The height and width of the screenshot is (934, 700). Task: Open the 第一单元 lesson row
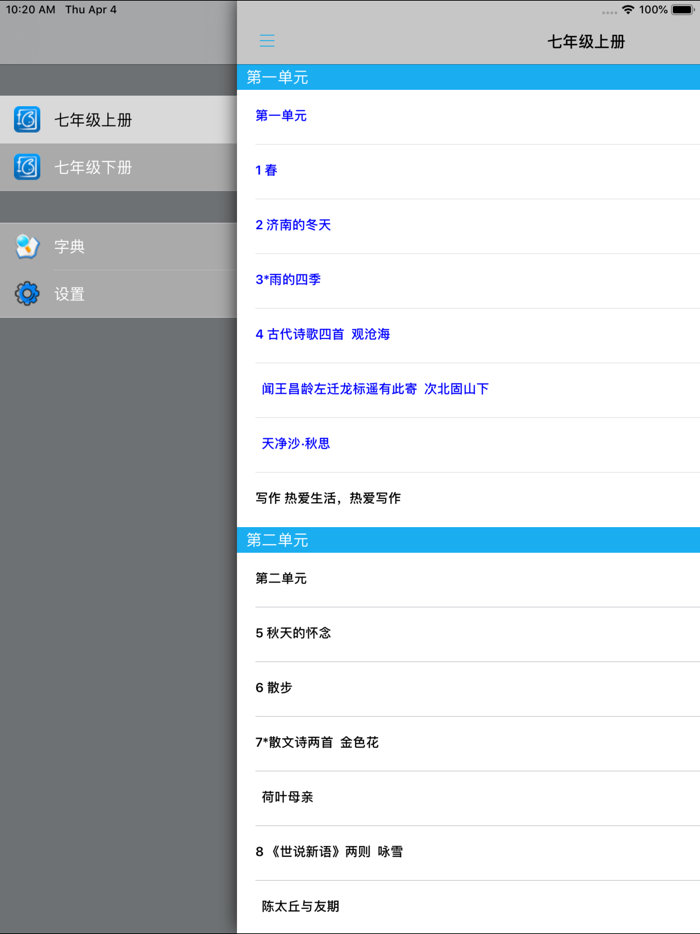pos(468,117)
